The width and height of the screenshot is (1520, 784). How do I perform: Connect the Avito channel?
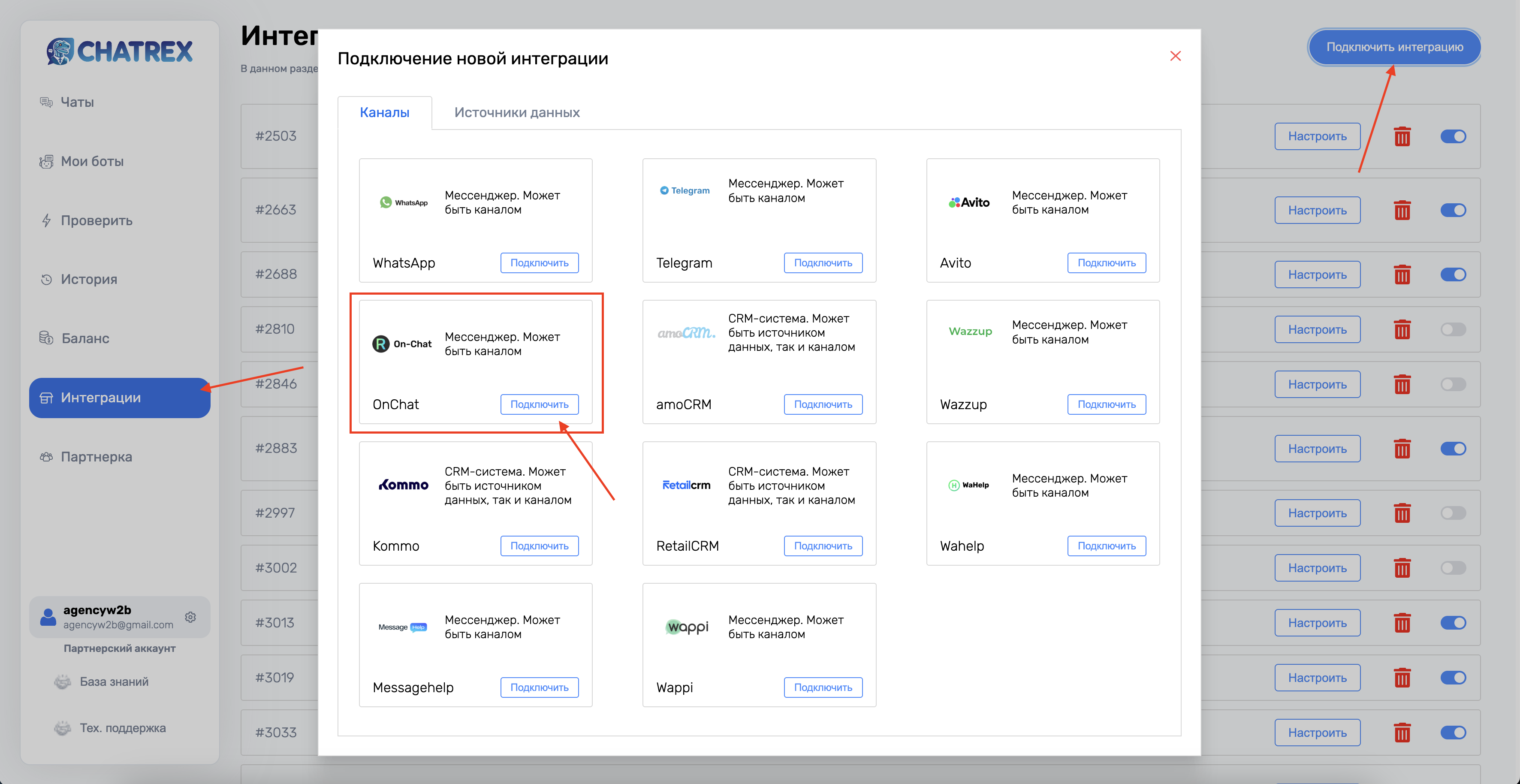coord(1107,263)
